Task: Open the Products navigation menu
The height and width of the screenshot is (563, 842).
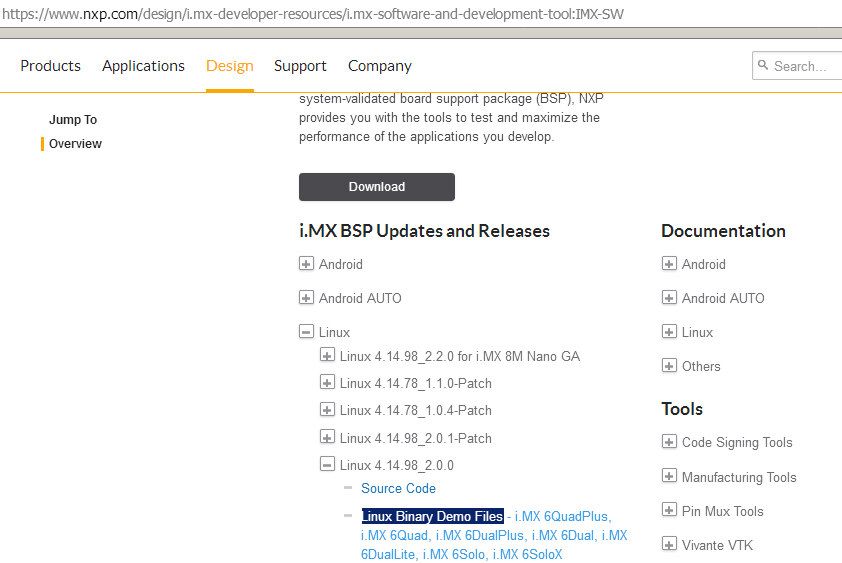Action: [x=50, y=66]
